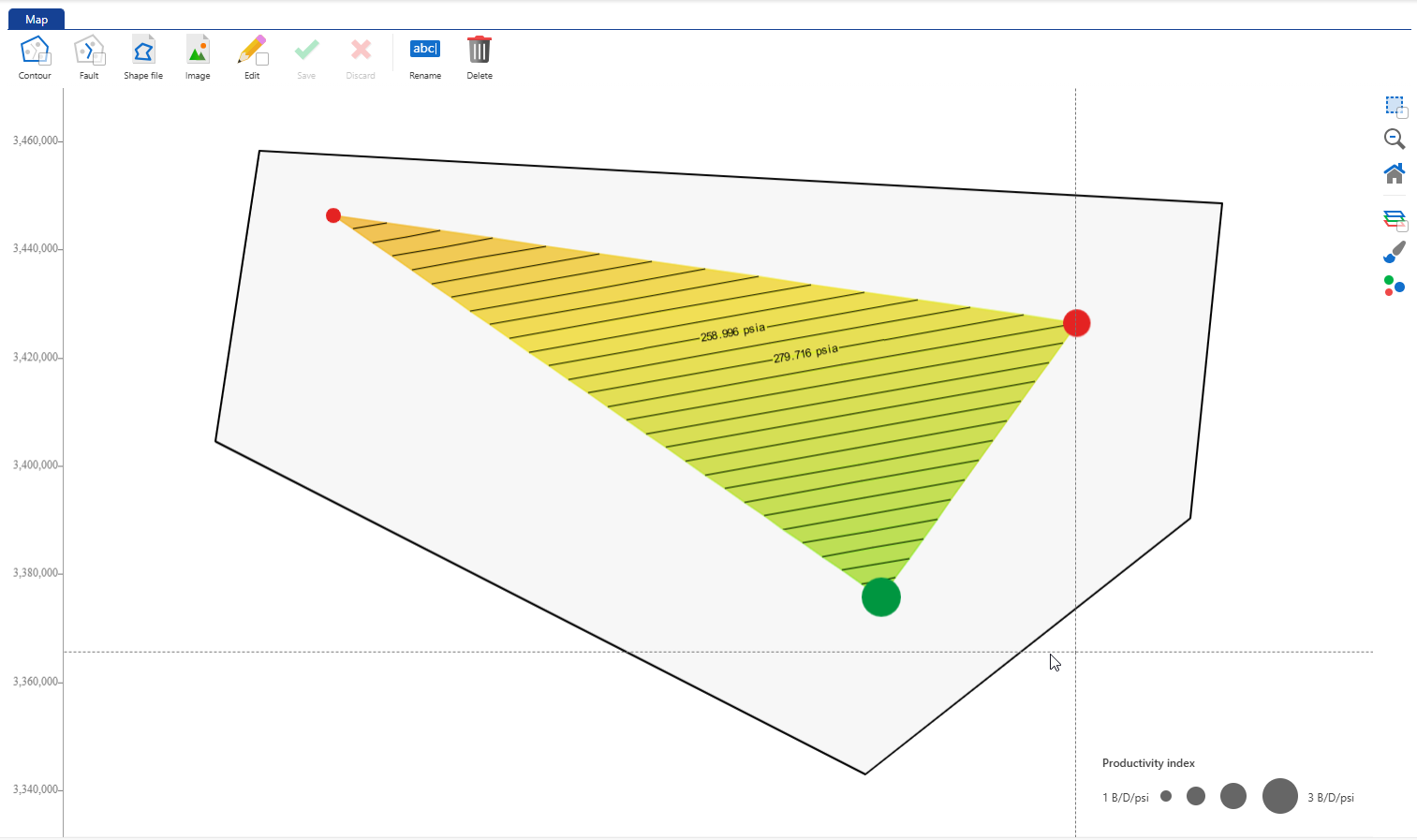Viewport: 1417px width, 840px height.
Task: Import a Shape file
Action: pyautogui.click(x=143, y=58)
